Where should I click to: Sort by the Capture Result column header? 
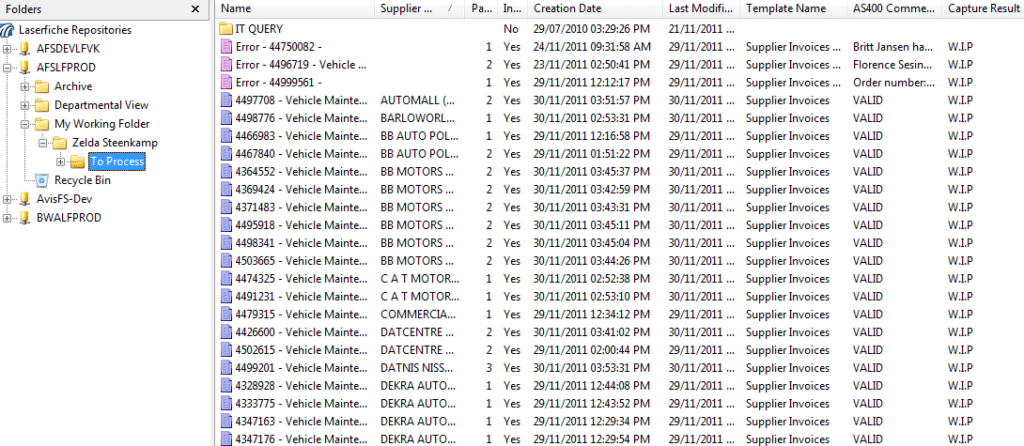click(x=983, y=9)
